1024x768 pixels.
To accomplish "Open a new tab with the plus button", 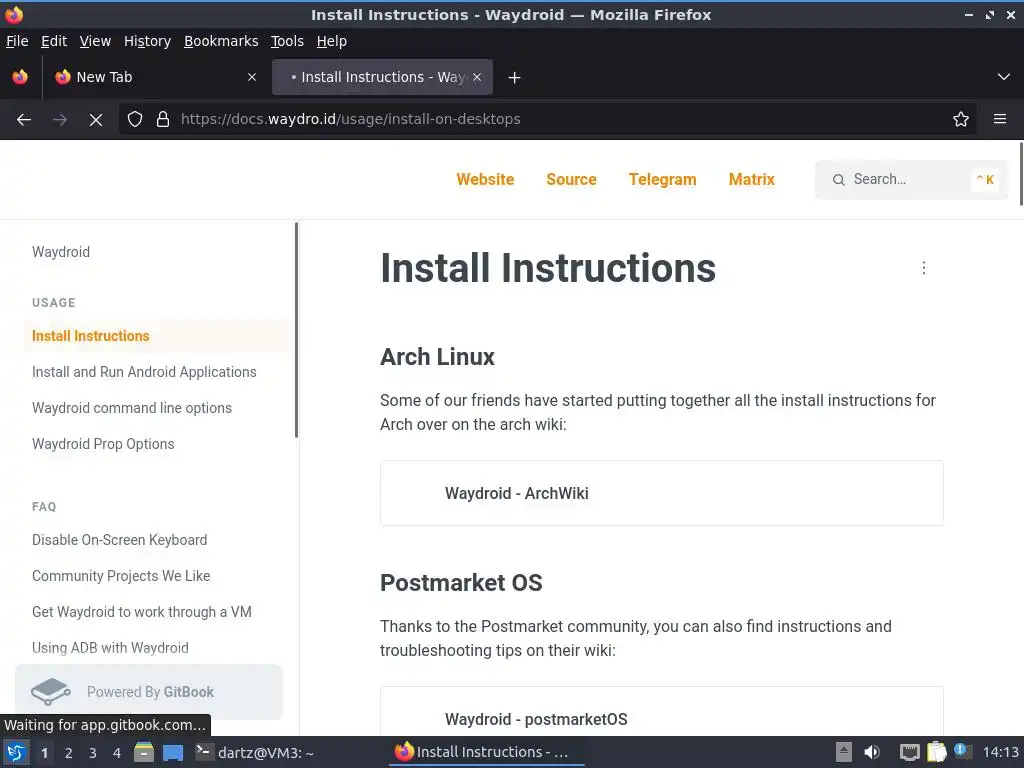I will [x=515, y=78].
